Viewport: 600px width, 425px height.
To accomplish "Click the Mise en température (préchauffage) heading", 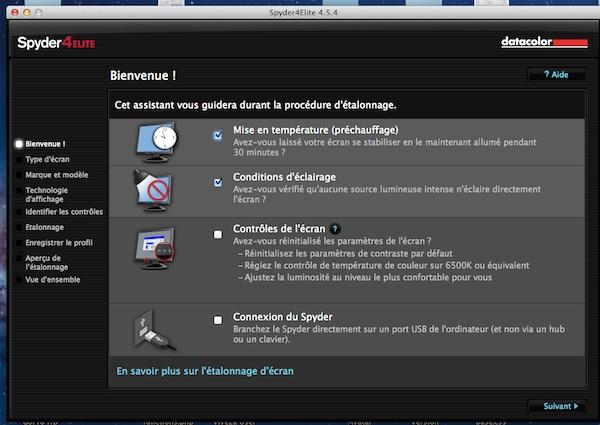I will point(316,130).
